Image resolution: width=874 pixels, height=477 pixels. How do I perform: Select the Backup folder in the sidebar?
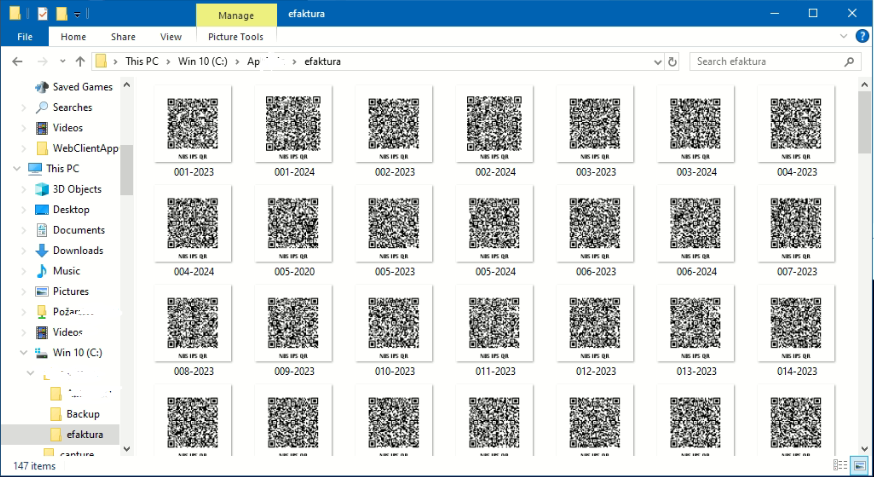[83, 414]
